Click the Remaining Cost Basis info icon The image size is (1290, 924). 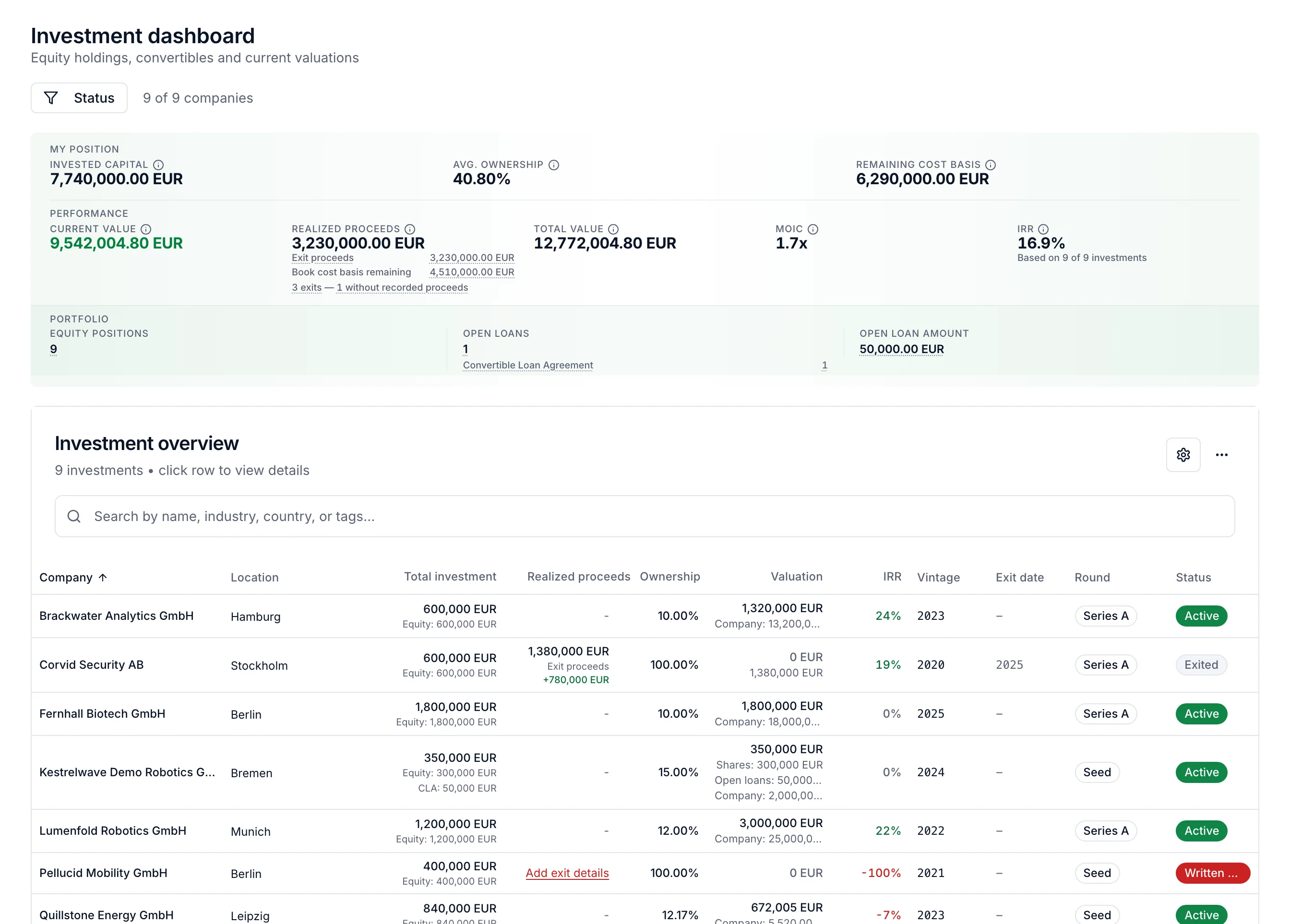[x=991, y=165]
